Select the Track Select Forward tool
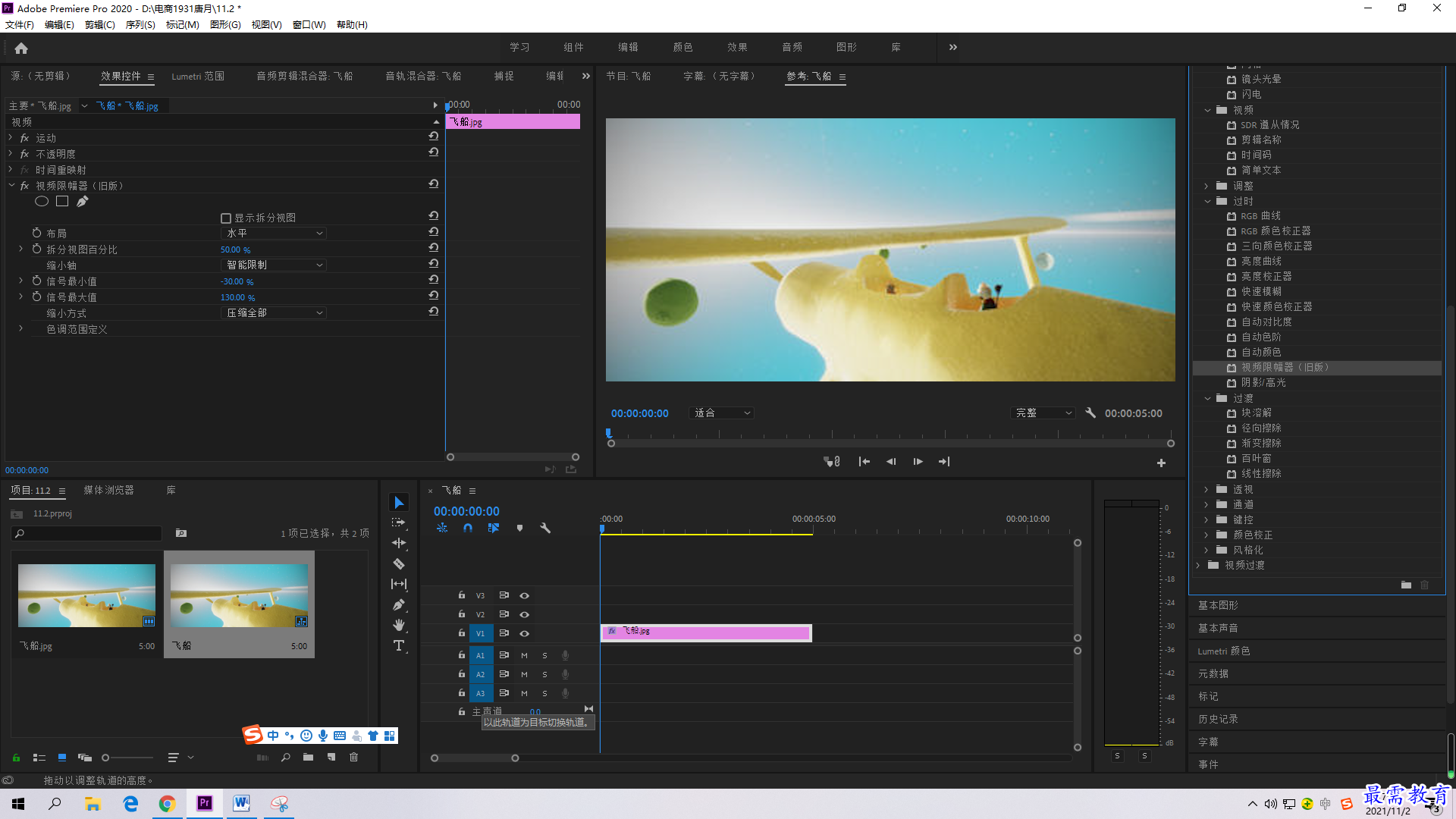The height and width of the screenshot is (819, 1456). pos(399,522)
